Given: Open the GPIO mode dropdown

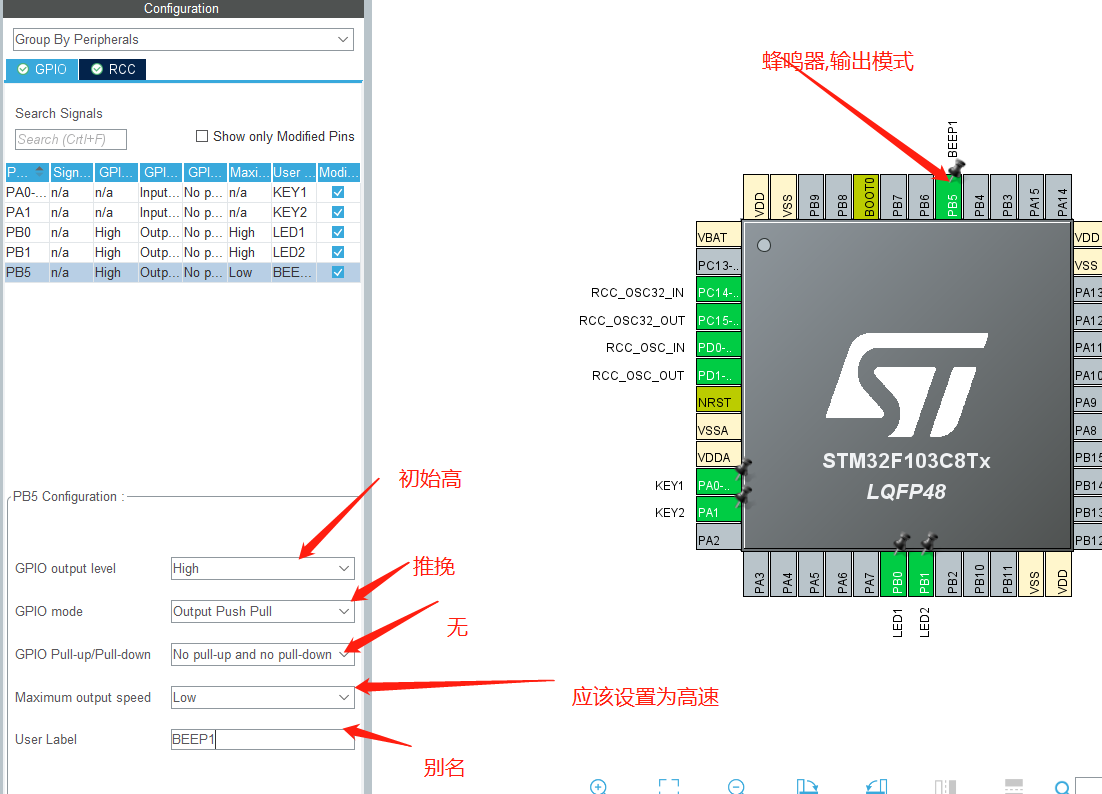Looking at the screenshot, I should [263, 611].
